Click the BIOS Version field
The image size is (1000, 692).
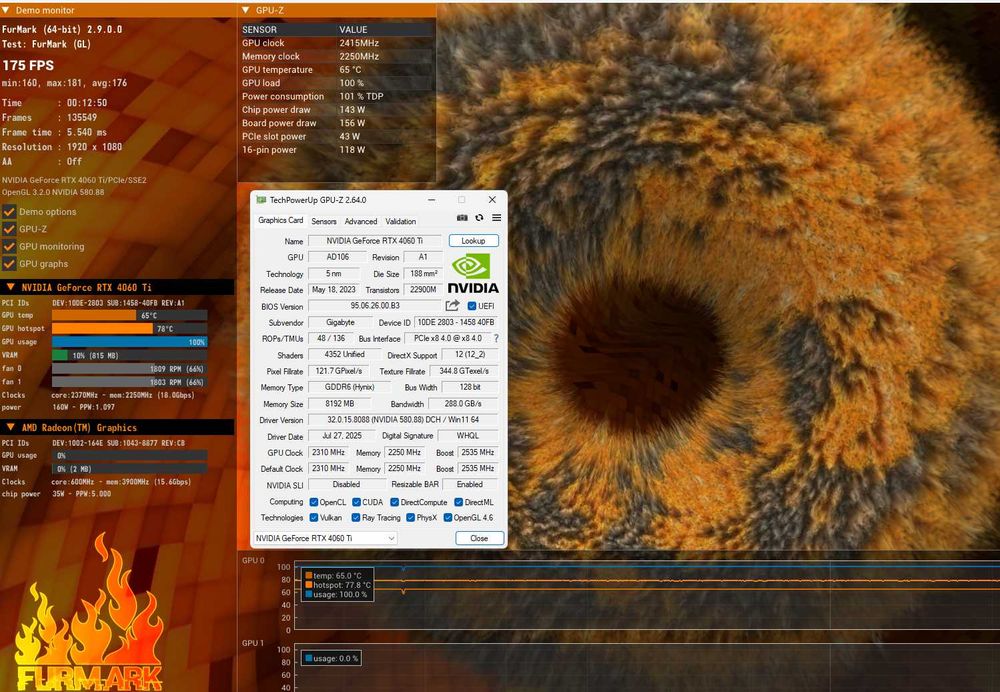point(375,306)
